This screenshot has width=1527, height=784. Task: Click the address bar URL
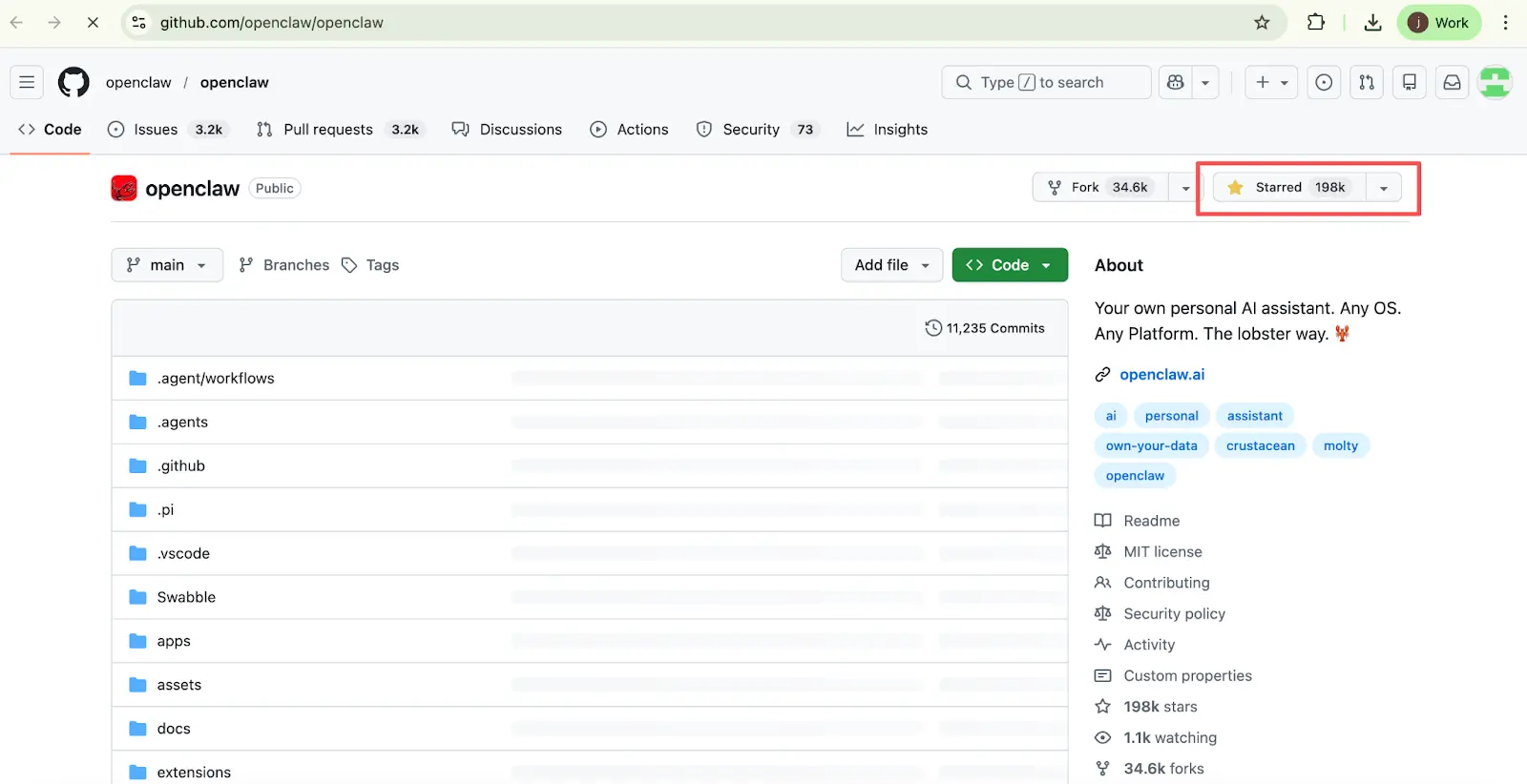pos(272,23)
